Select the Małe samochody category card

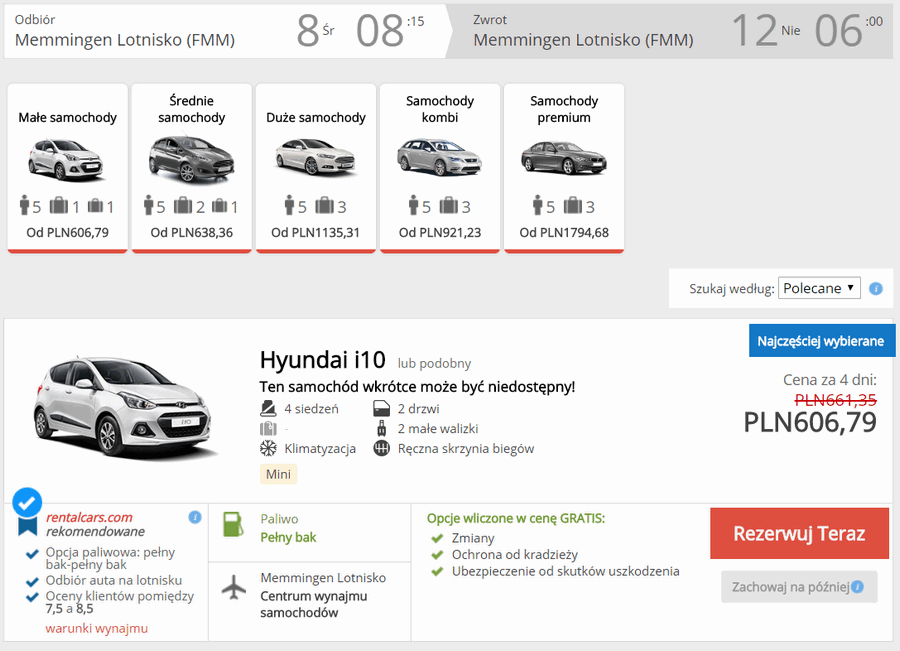[67, 168]
